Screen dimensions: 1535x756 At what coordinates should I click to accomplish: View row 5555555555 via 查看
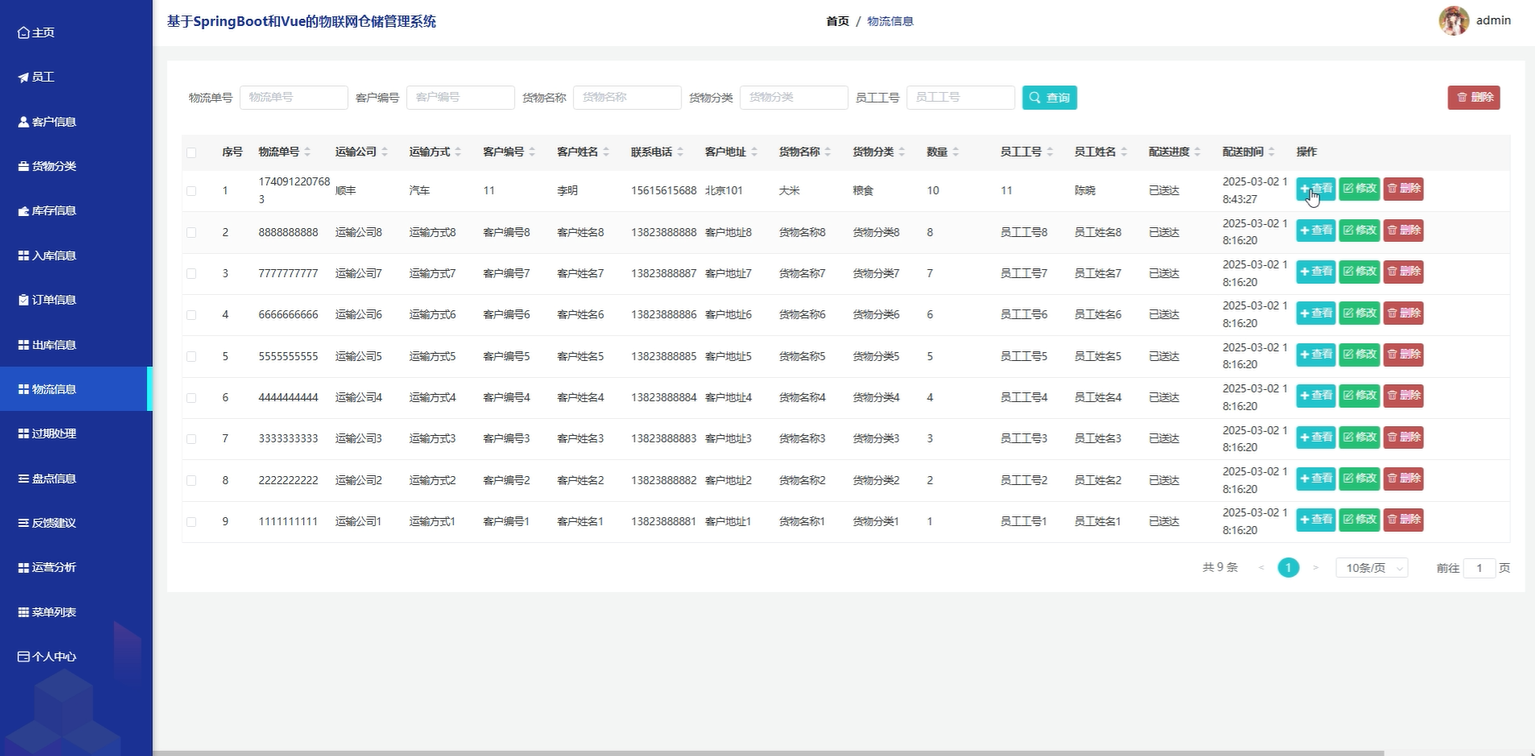1315,355
